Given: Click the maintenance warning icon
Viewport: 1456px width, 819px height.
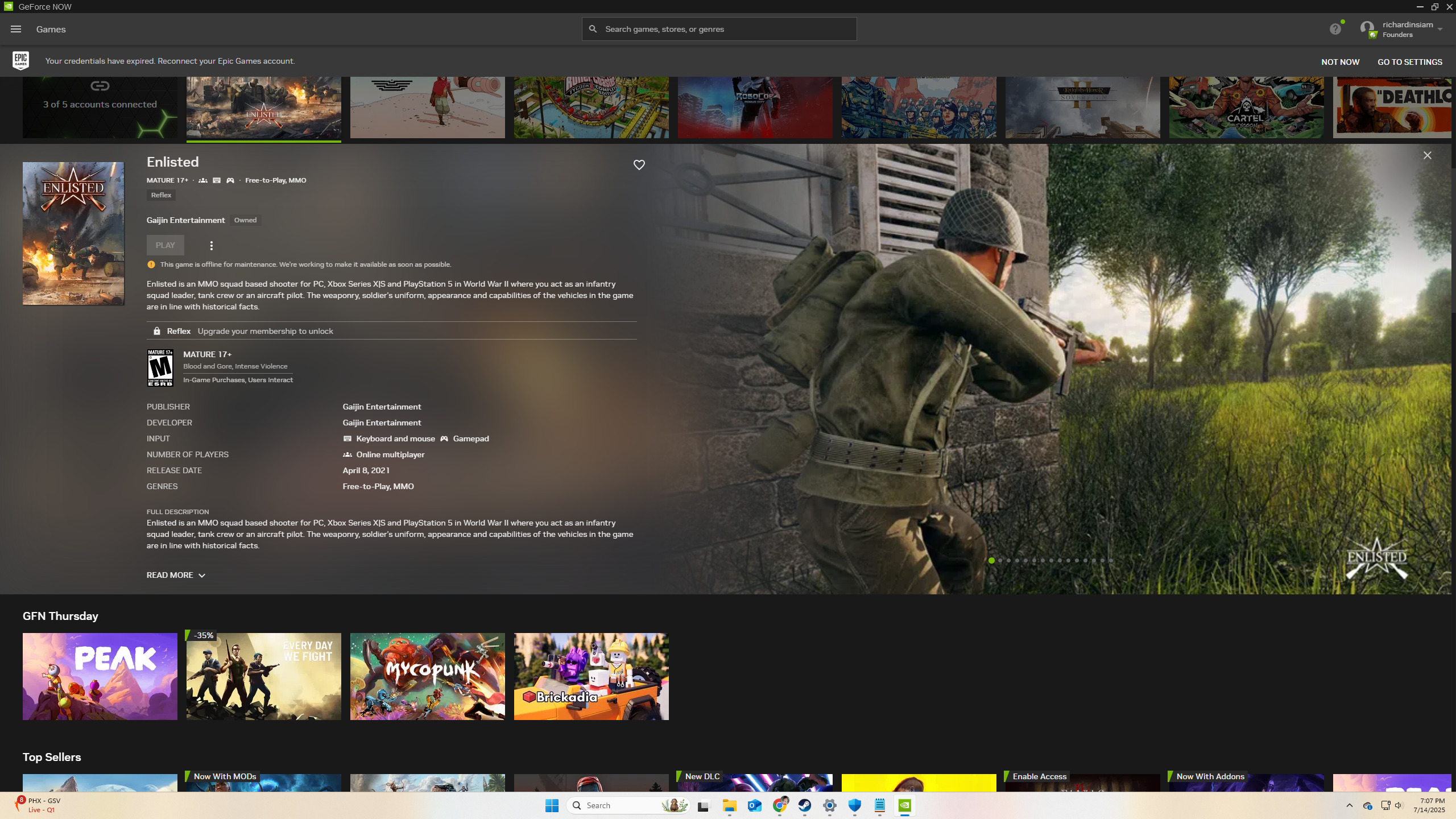Looking at the screenshot, I should pos(151,264).
